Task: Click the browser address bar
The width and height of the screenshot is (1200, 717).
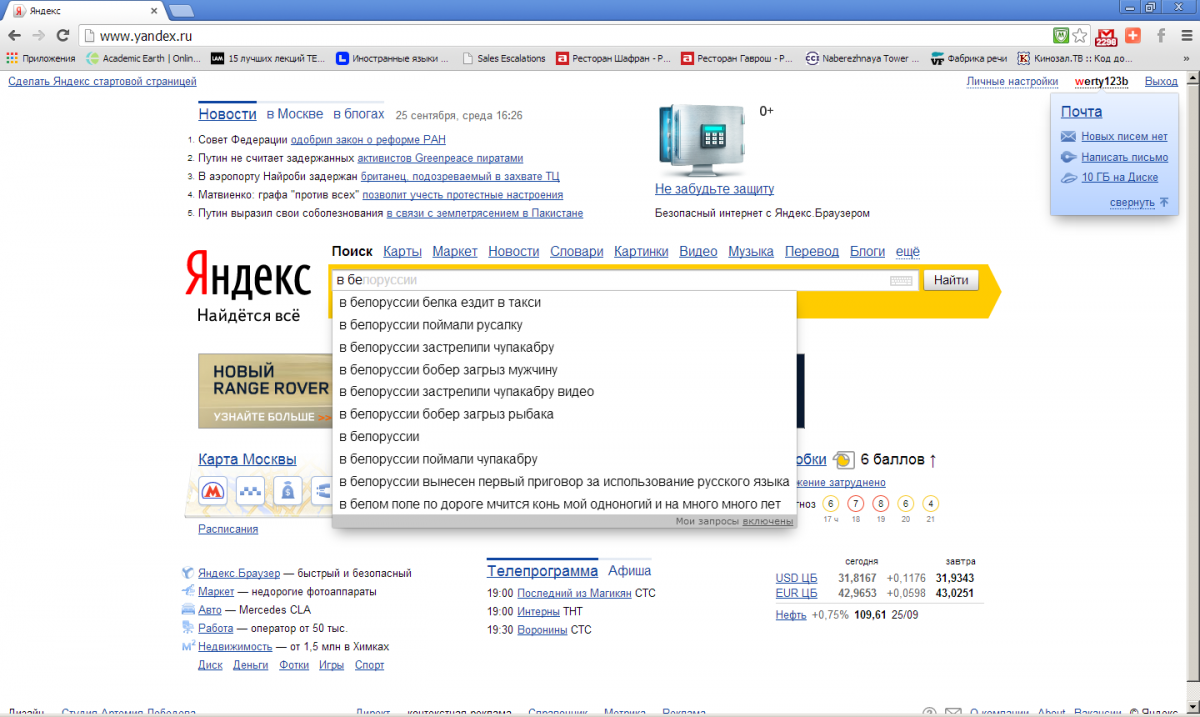Action: pyautogui.click(x=565, y=35)
